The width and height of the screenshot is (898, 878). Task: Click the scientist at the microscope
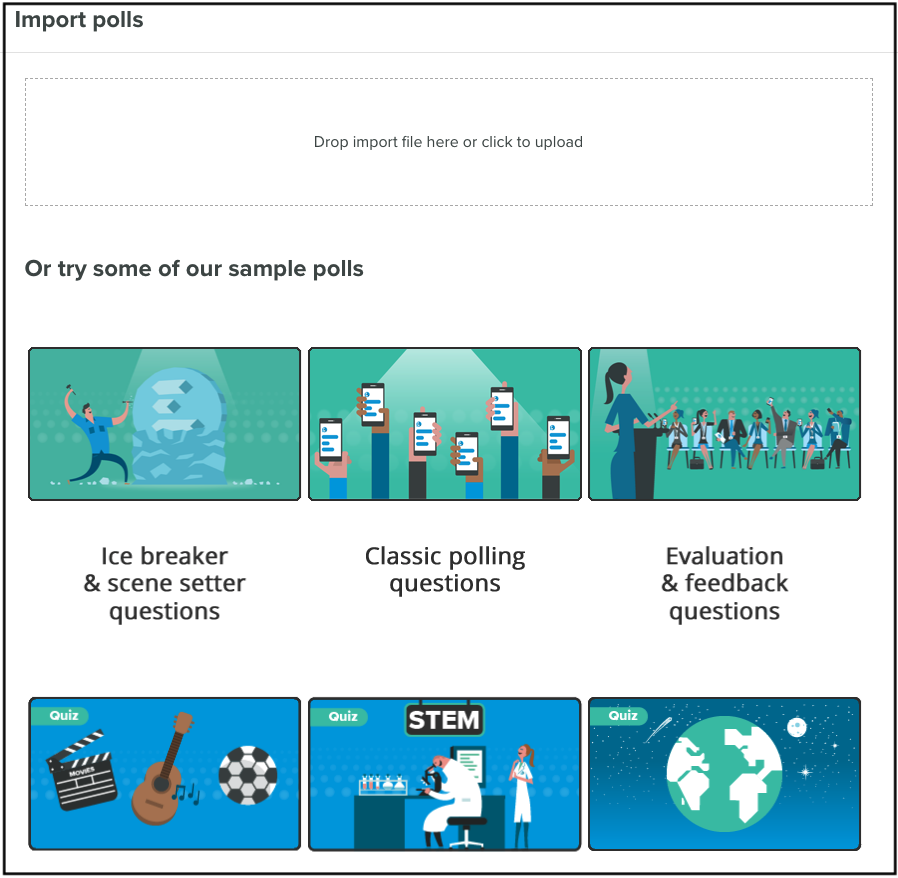452,798
